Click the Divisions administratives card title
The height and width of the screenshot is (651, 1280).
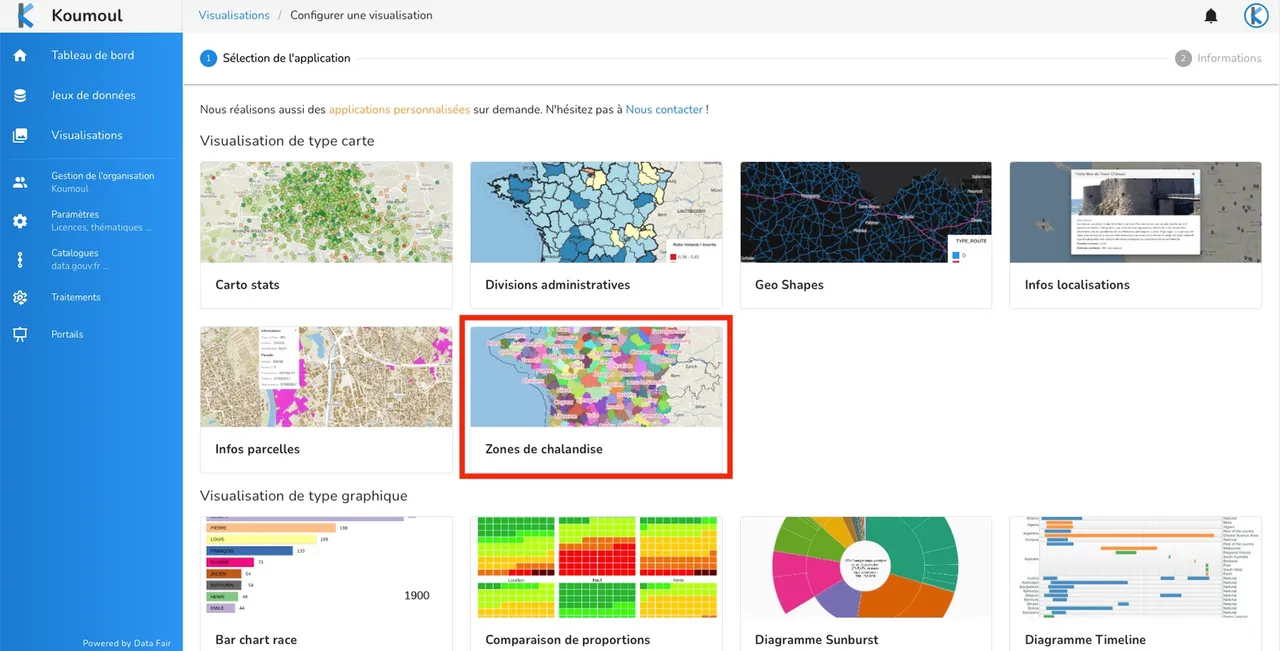coord(557,285)
